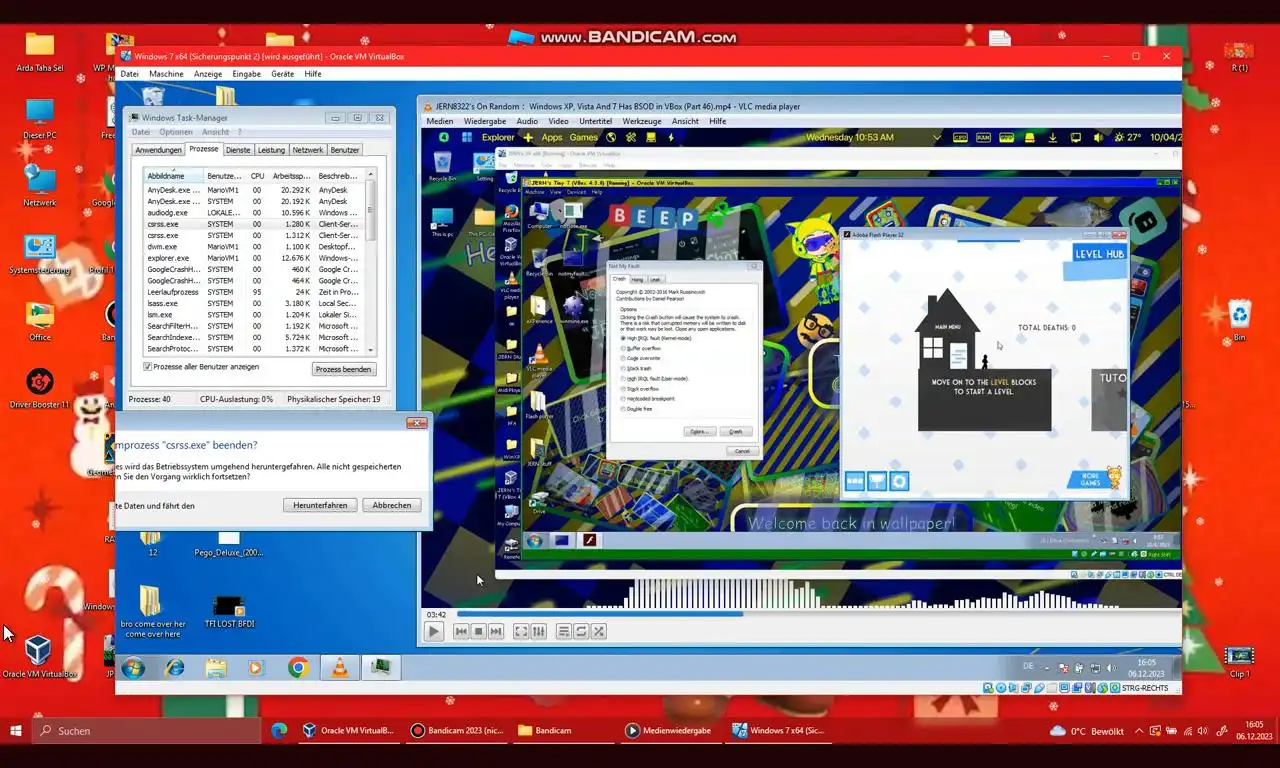This screenshot has height=768, width=1280.
Task: Stop VLC playback with the stop button
Action: coord(478,631)
